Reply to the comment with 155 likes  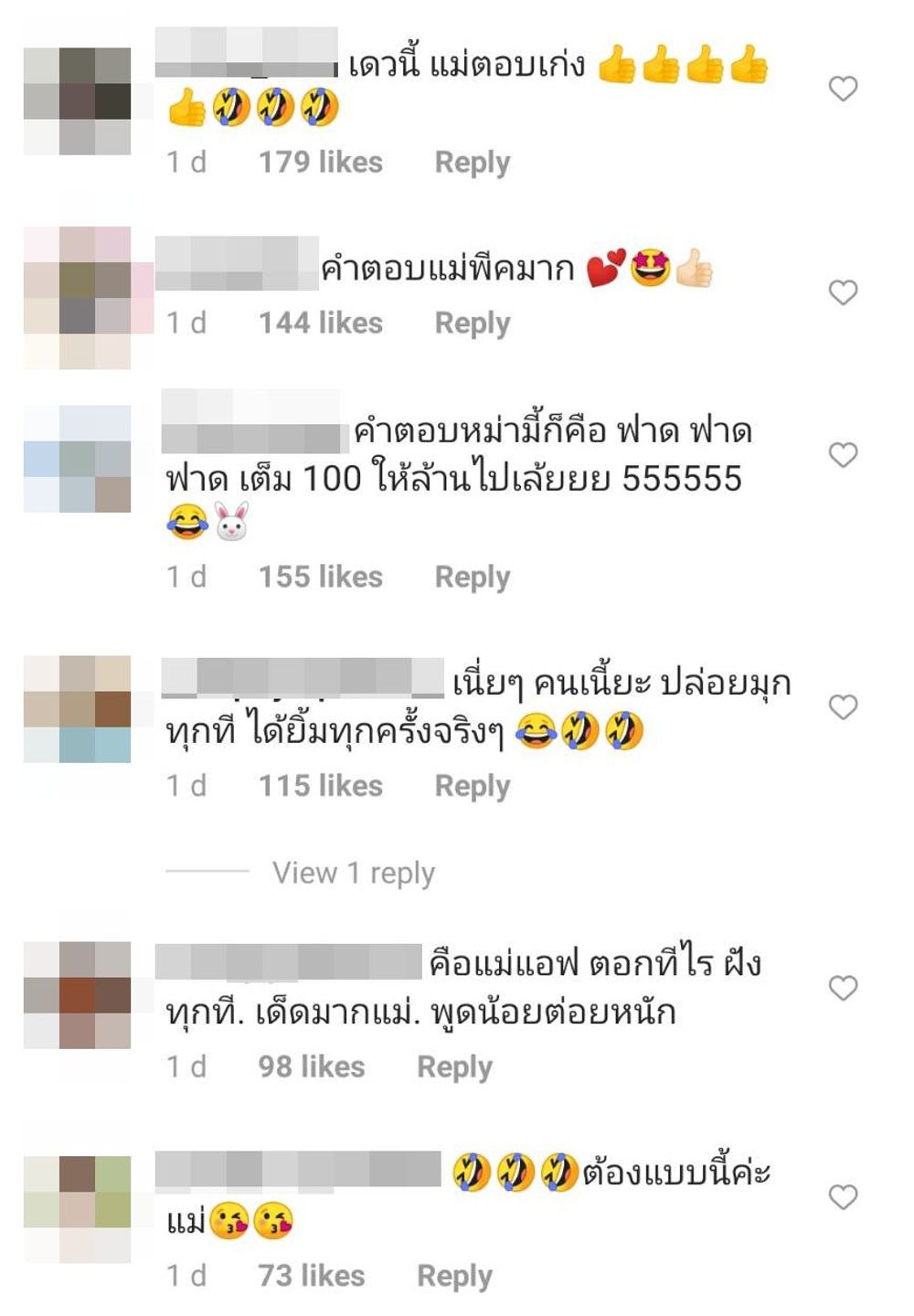click(x=473, y=578)
